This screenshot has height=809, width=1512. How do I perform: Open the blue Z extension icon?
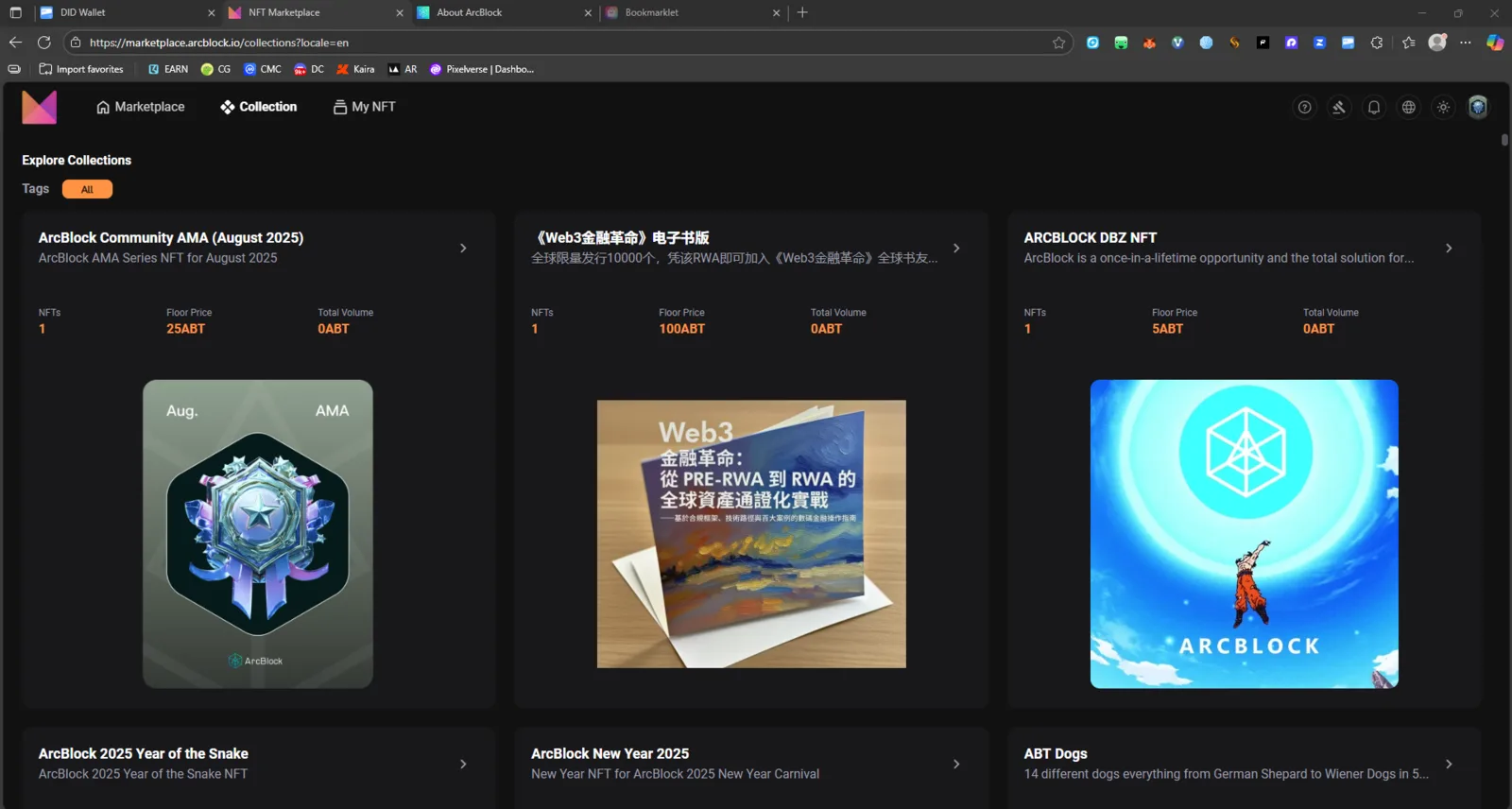(x=1319, y=43)
